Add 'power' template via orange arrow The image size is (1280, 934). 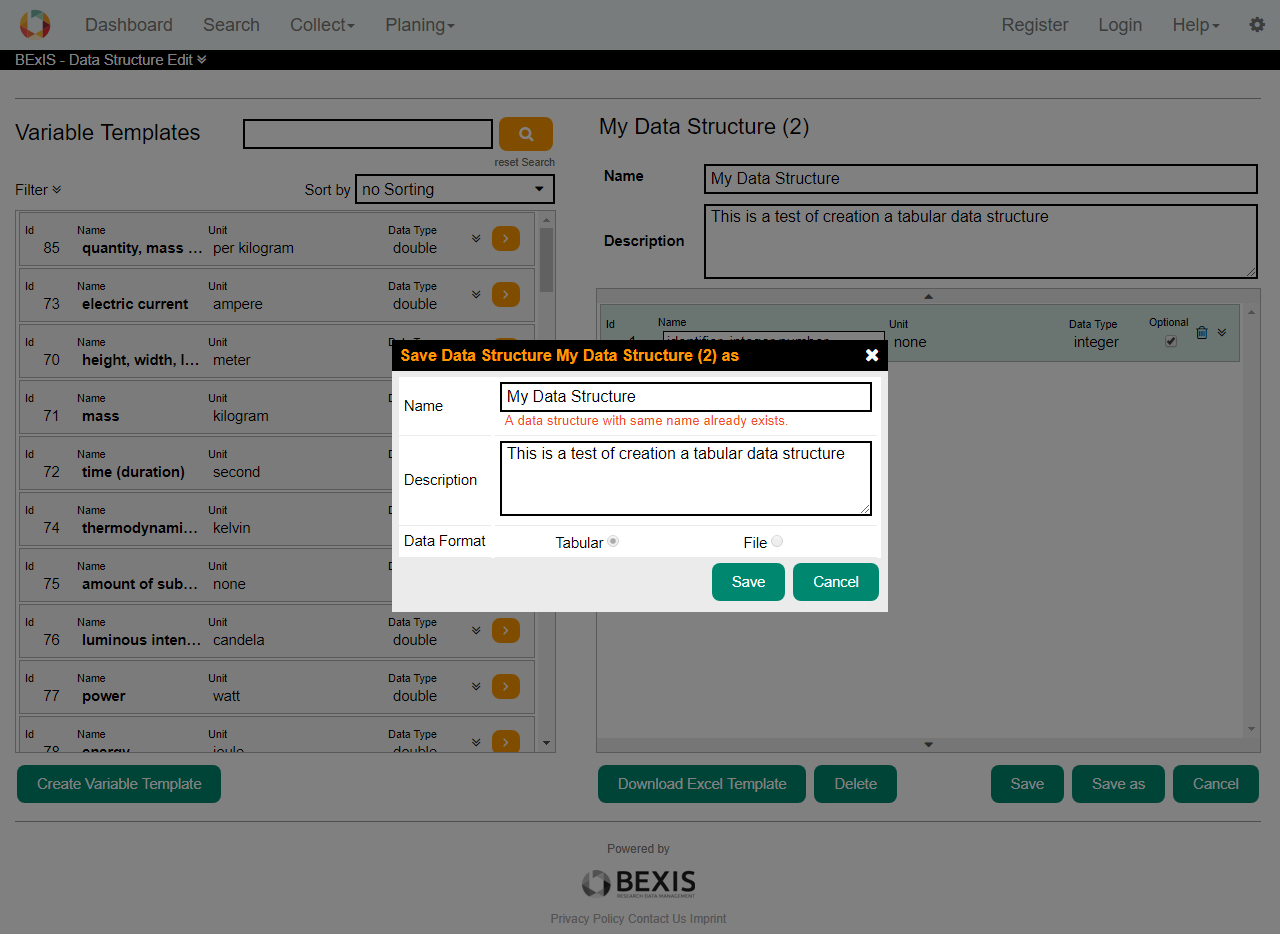506,686
